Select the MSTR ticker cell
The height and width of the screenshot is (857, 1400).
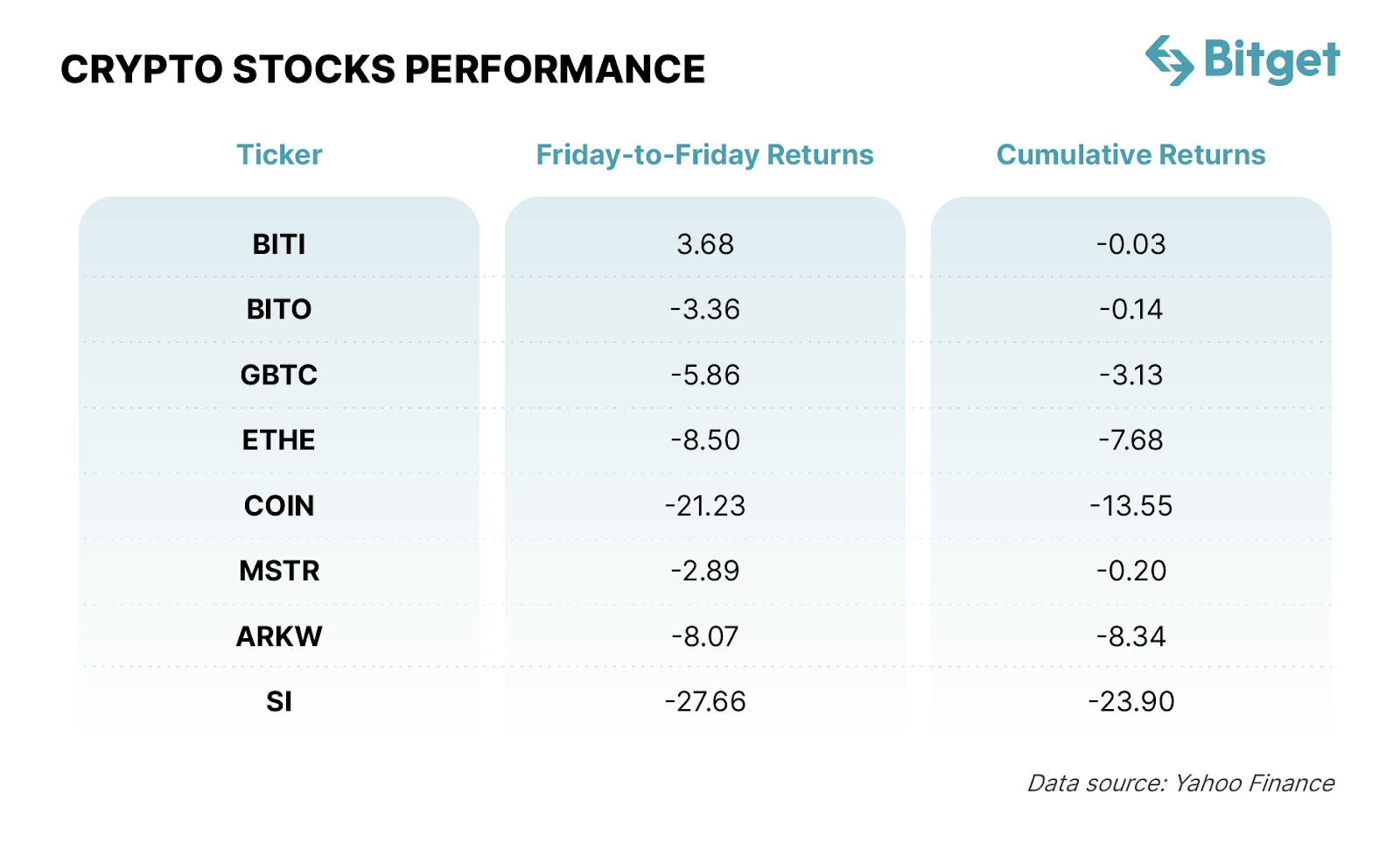(279, 571)
